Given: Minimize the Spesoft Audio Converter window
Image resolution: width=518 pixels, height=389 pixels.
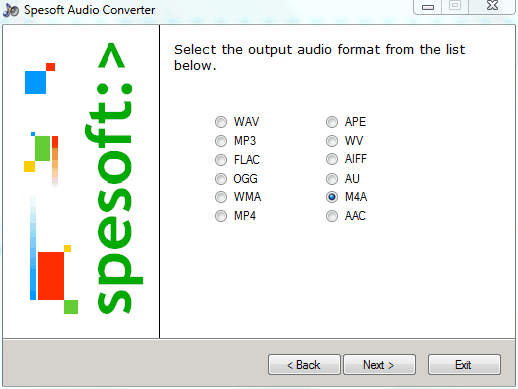Looking at the screenshot, I should click(428, 7).
